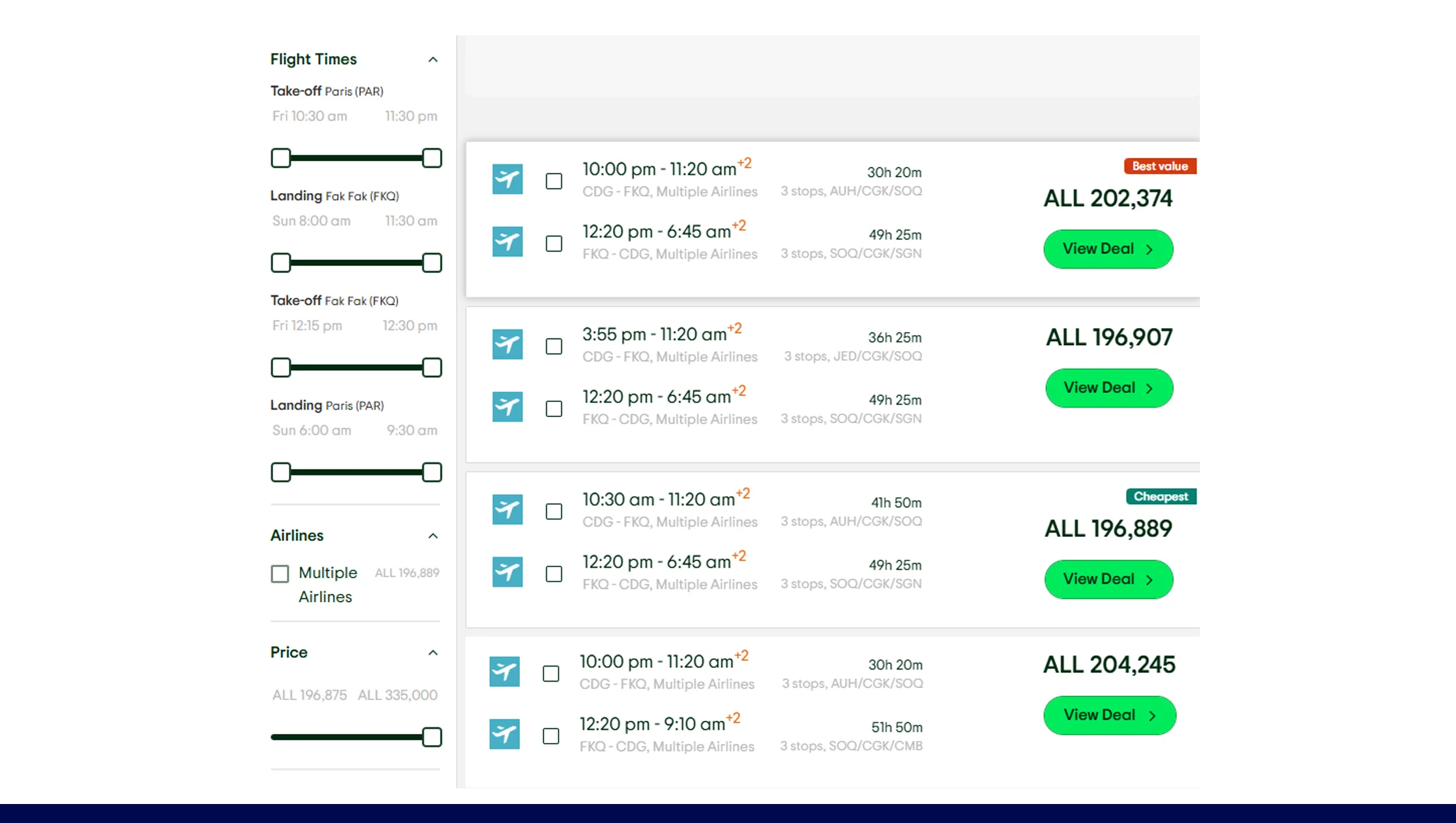
Task: Collapse the Price filter section
Action: point(433,653)
